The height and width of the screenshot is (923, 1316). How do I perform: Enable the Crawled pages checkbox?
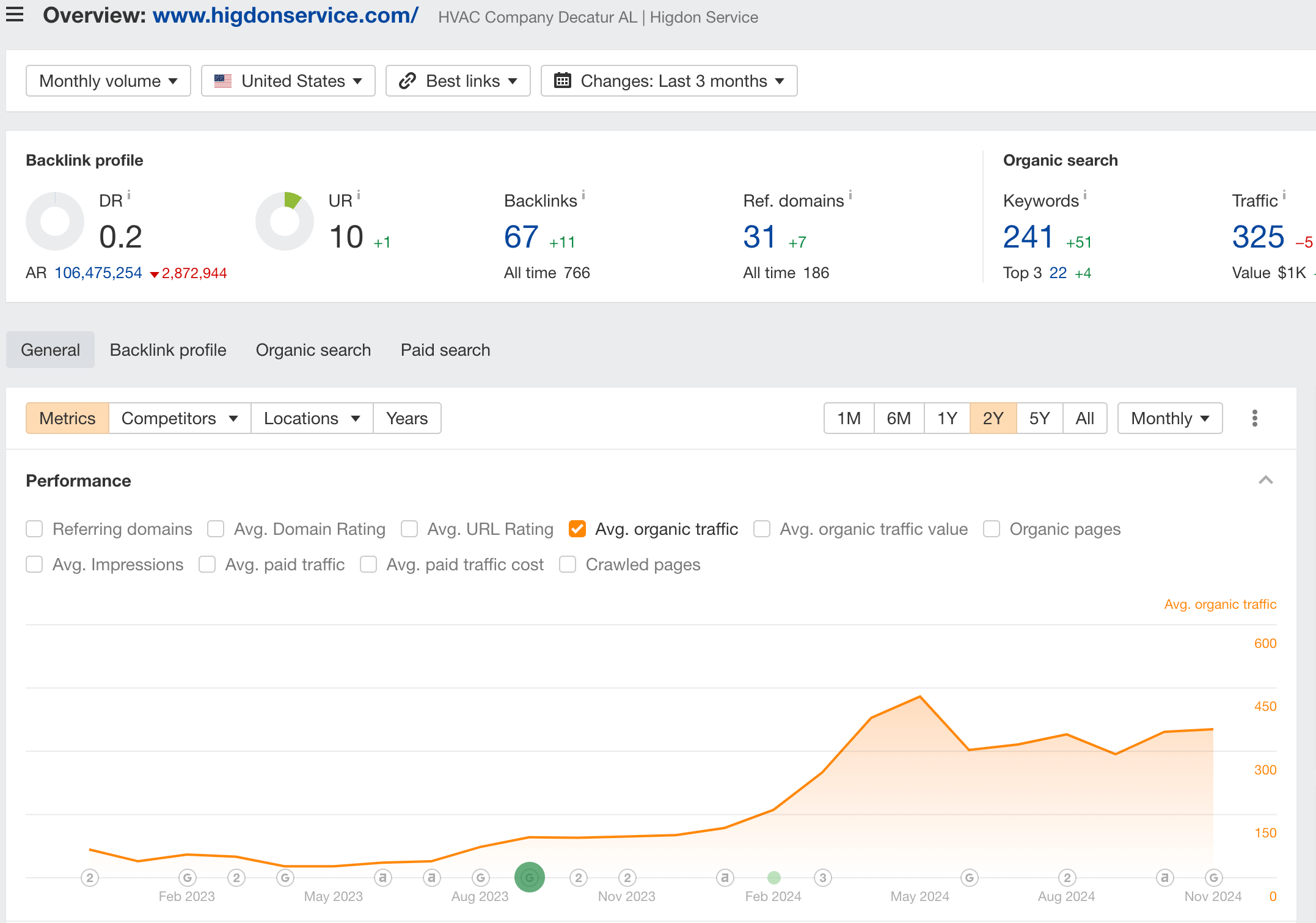coord(568,564)
